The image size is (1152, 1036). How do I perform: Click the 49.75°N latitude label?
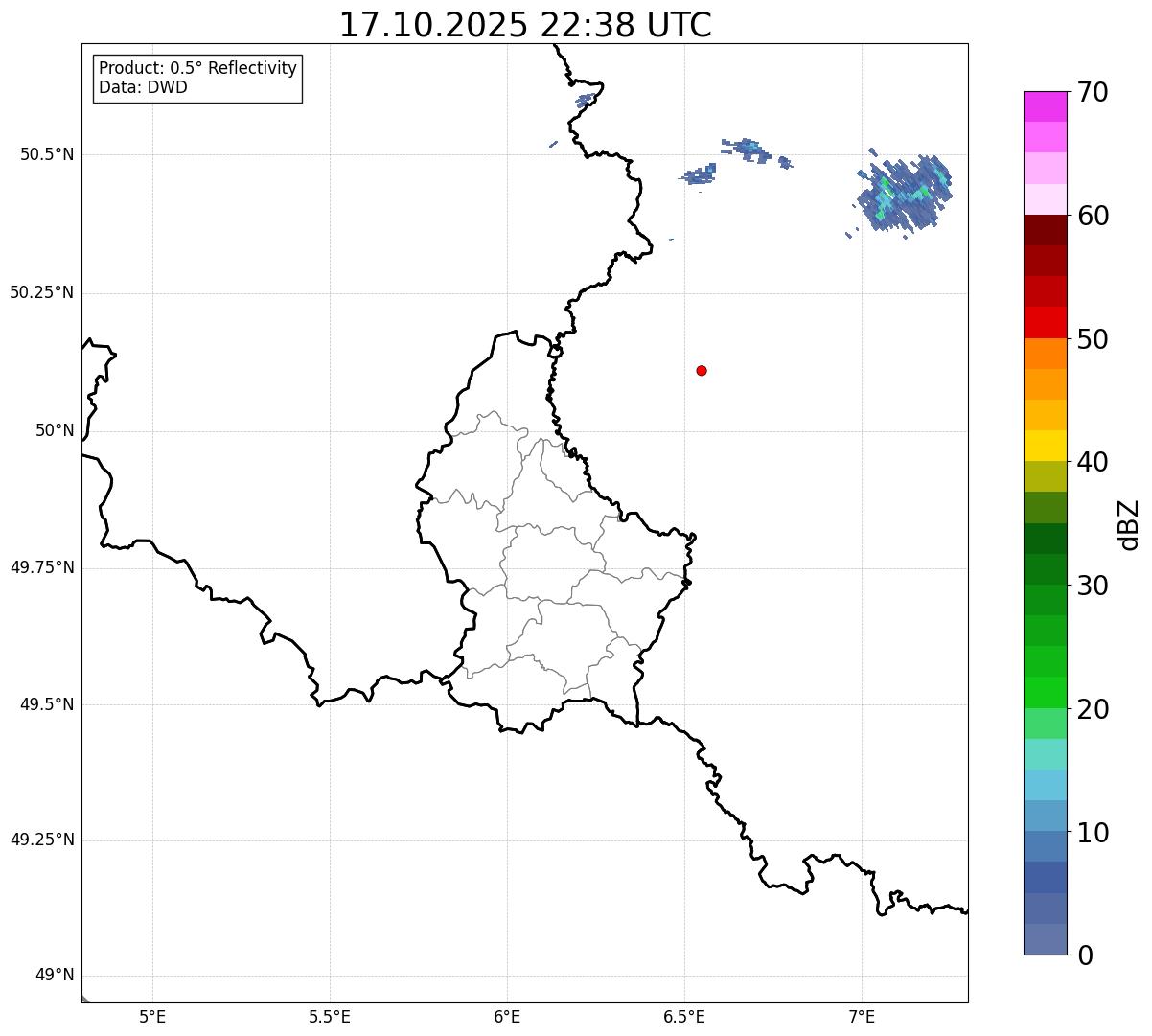[x=41, y=567]
